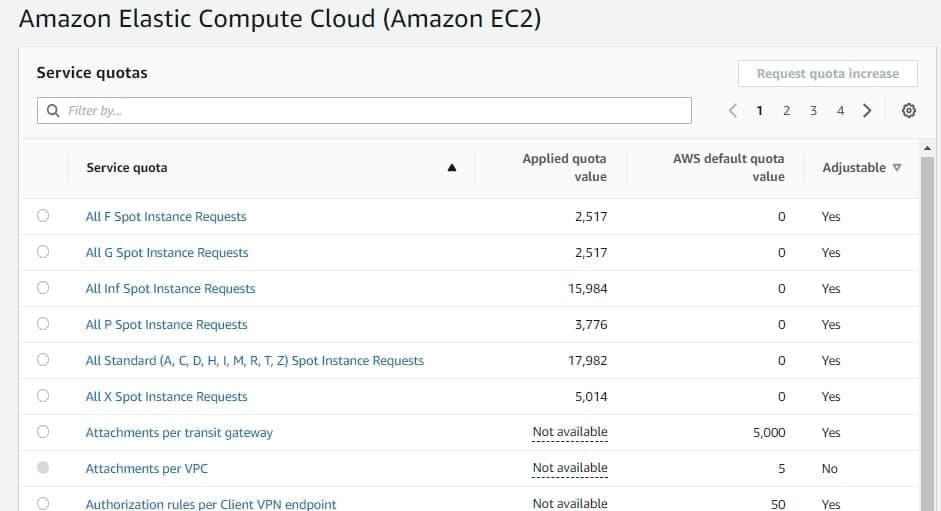Choose the All X Spot Instance Requests radio
This screenshot has width=941, height=511.
click(43, 396)
